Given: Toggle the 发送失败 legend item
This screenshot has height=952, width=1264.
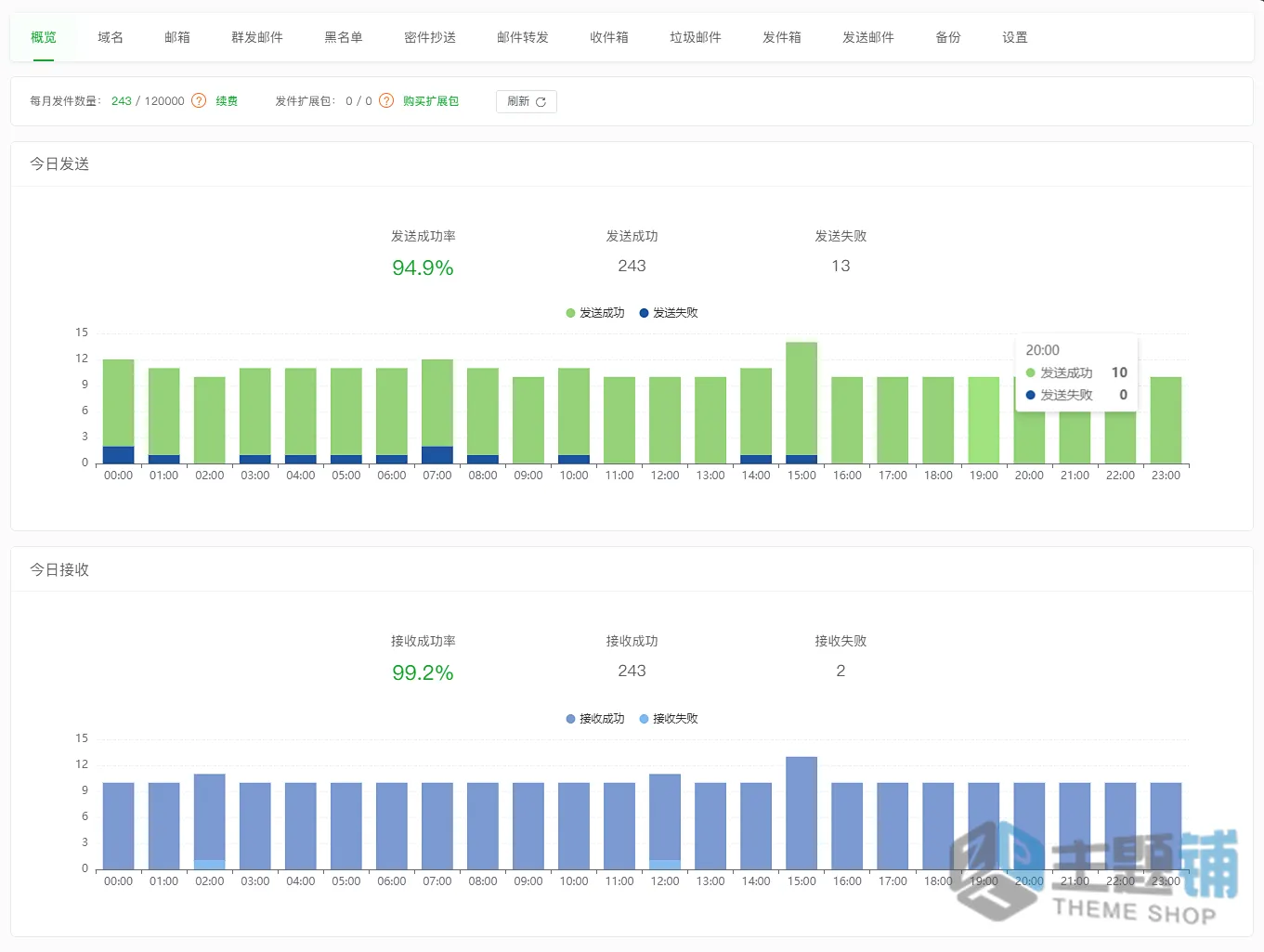Looking at the screenshot, I should pyautogui.click(x=669, y=313).
